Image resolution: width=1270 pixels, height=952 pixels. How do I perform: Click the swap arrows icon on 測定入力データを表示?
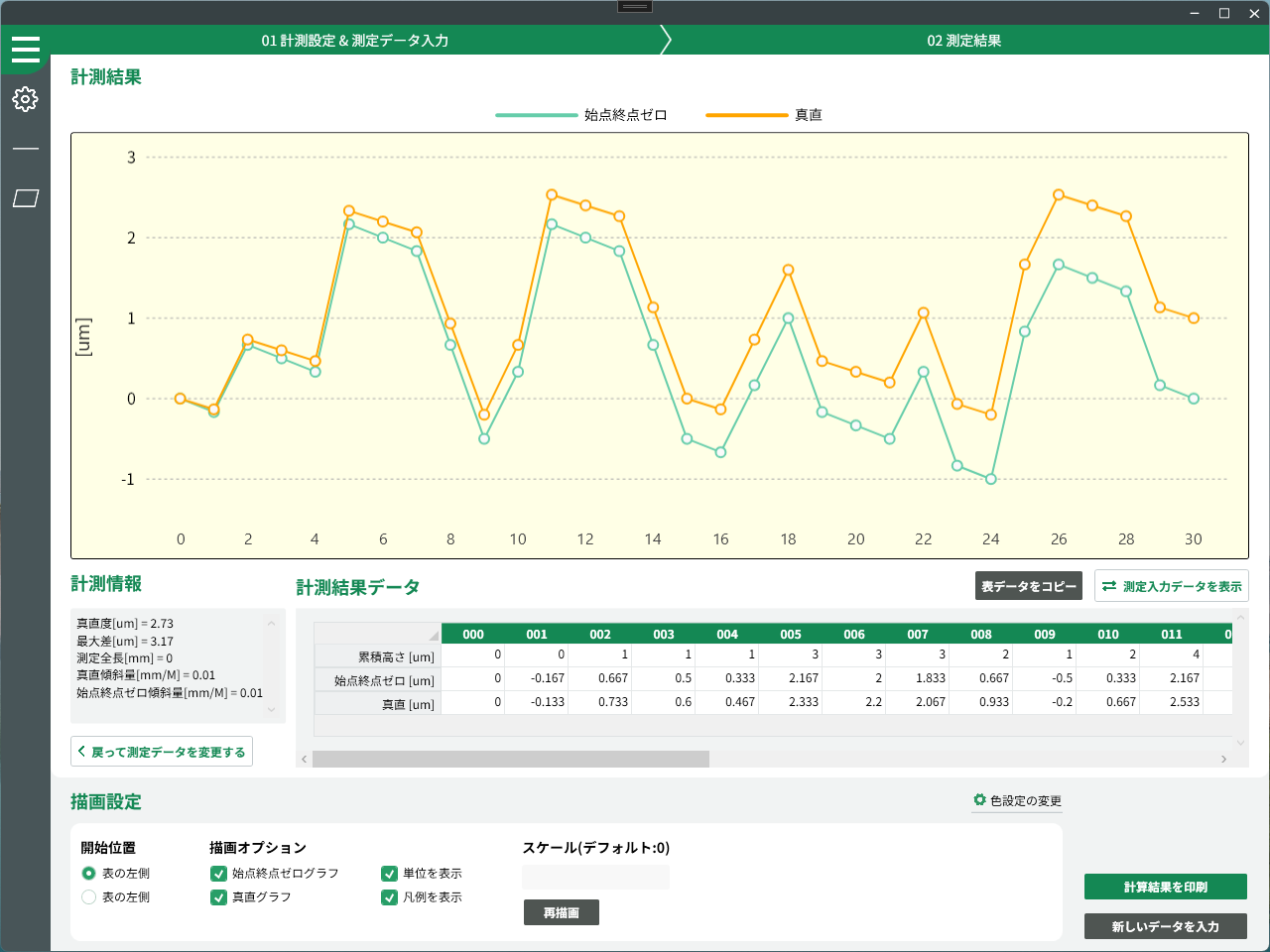1109,586
